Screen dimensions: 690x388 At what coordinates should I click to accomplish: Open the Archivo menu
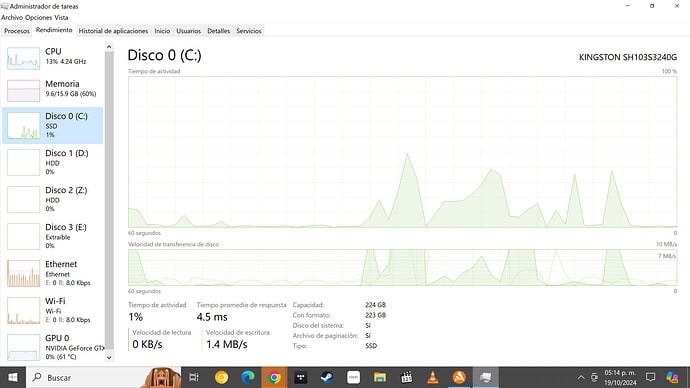tap(12, 18)
